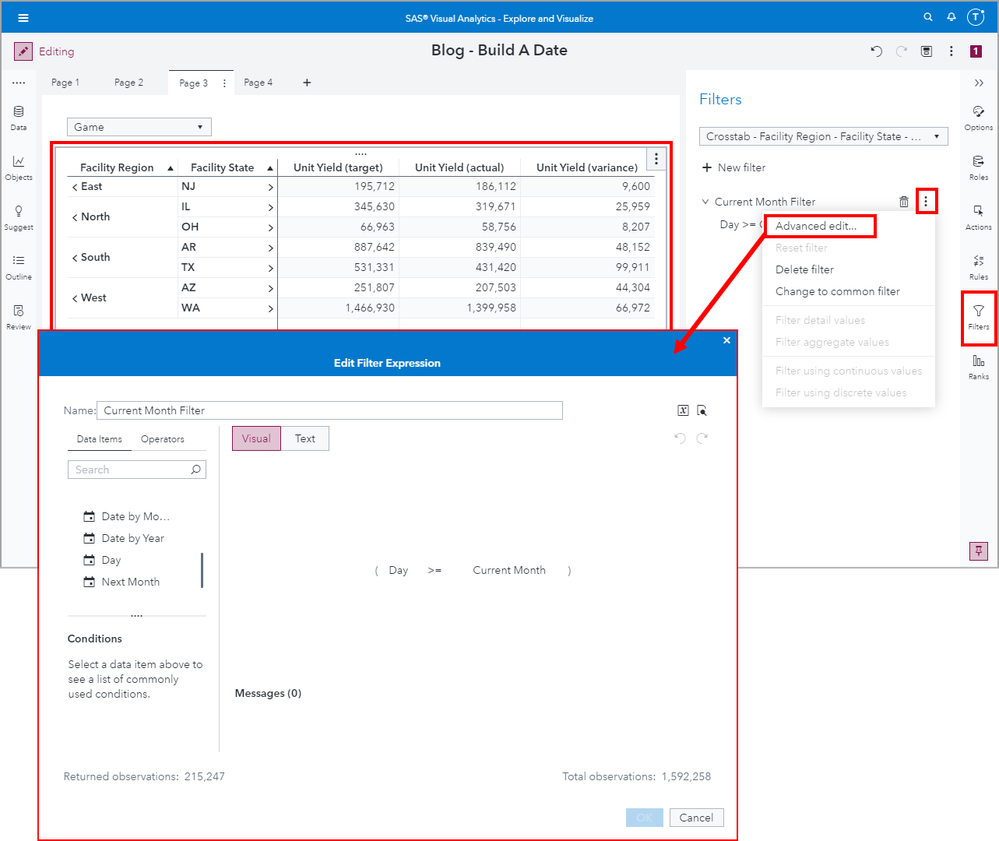Open the Objects pane
The image size is (999, 841).
pyautogui.click(x=18, y=168)
